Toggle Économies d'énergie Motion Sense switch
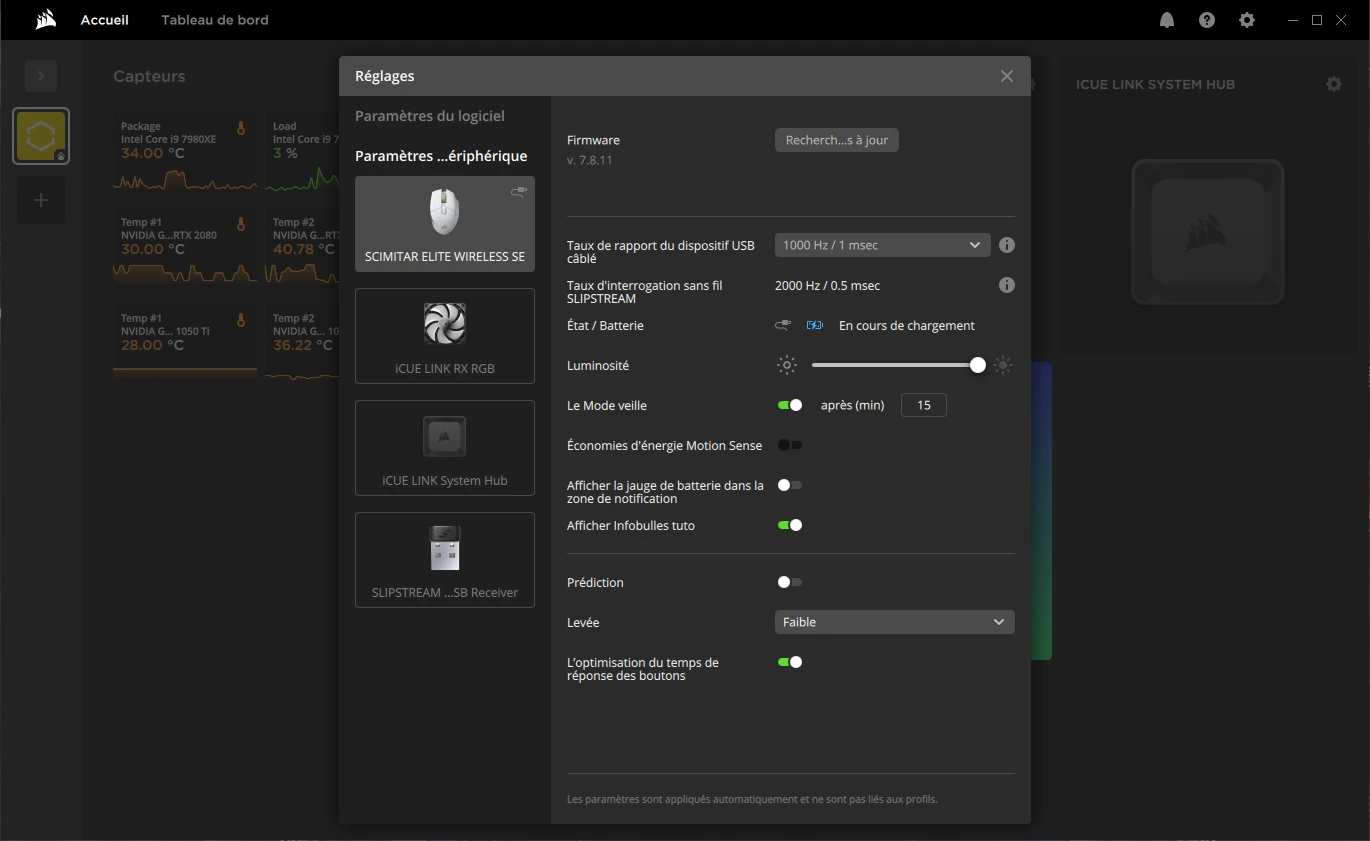Viewport: 1370px width, 841px height. tap(790, 445)
